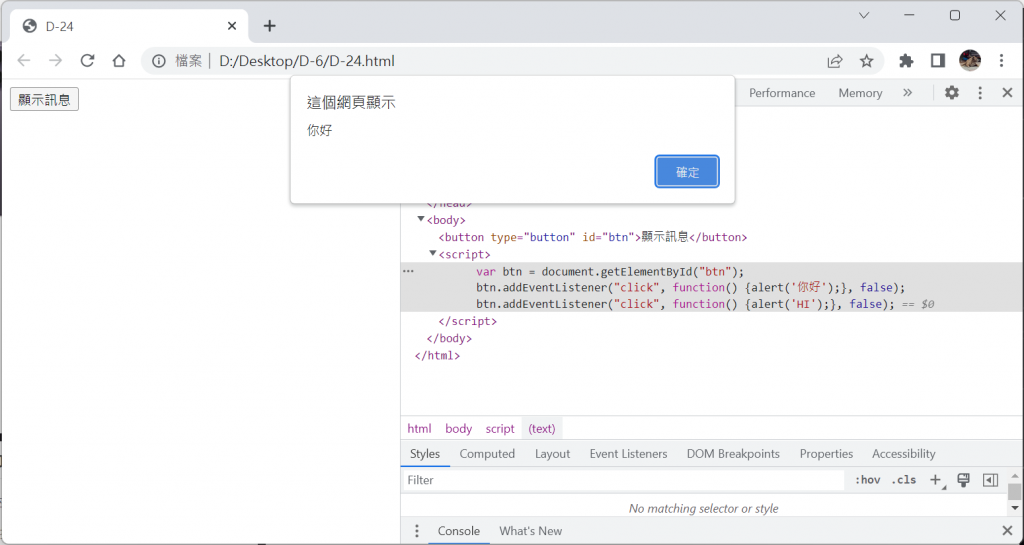Screen dimensions: 1024x545
Task: Open the Event Listeners pane tab
Action: click(x=628, y=454)
